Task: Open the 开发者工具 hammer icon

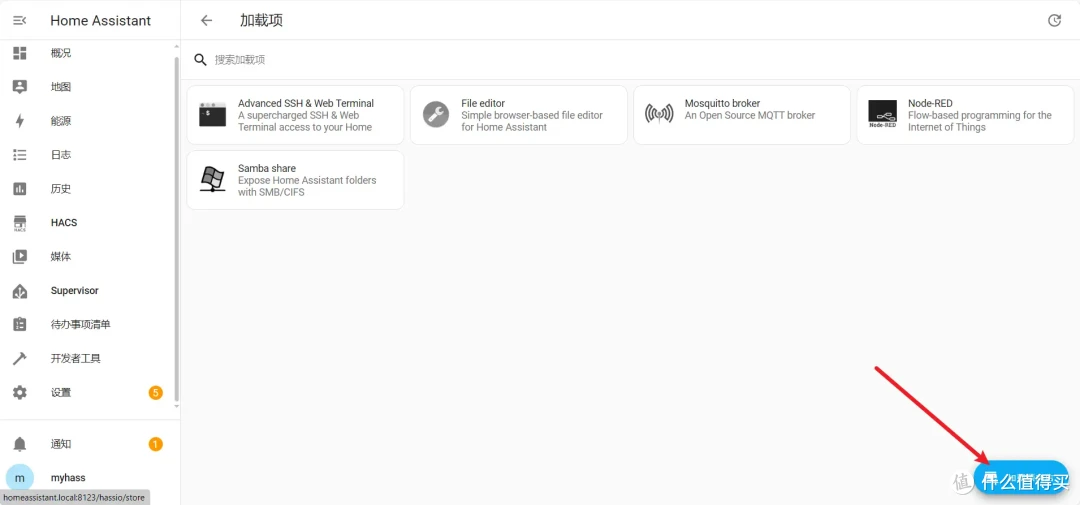Action: click(x=19, y=359)
